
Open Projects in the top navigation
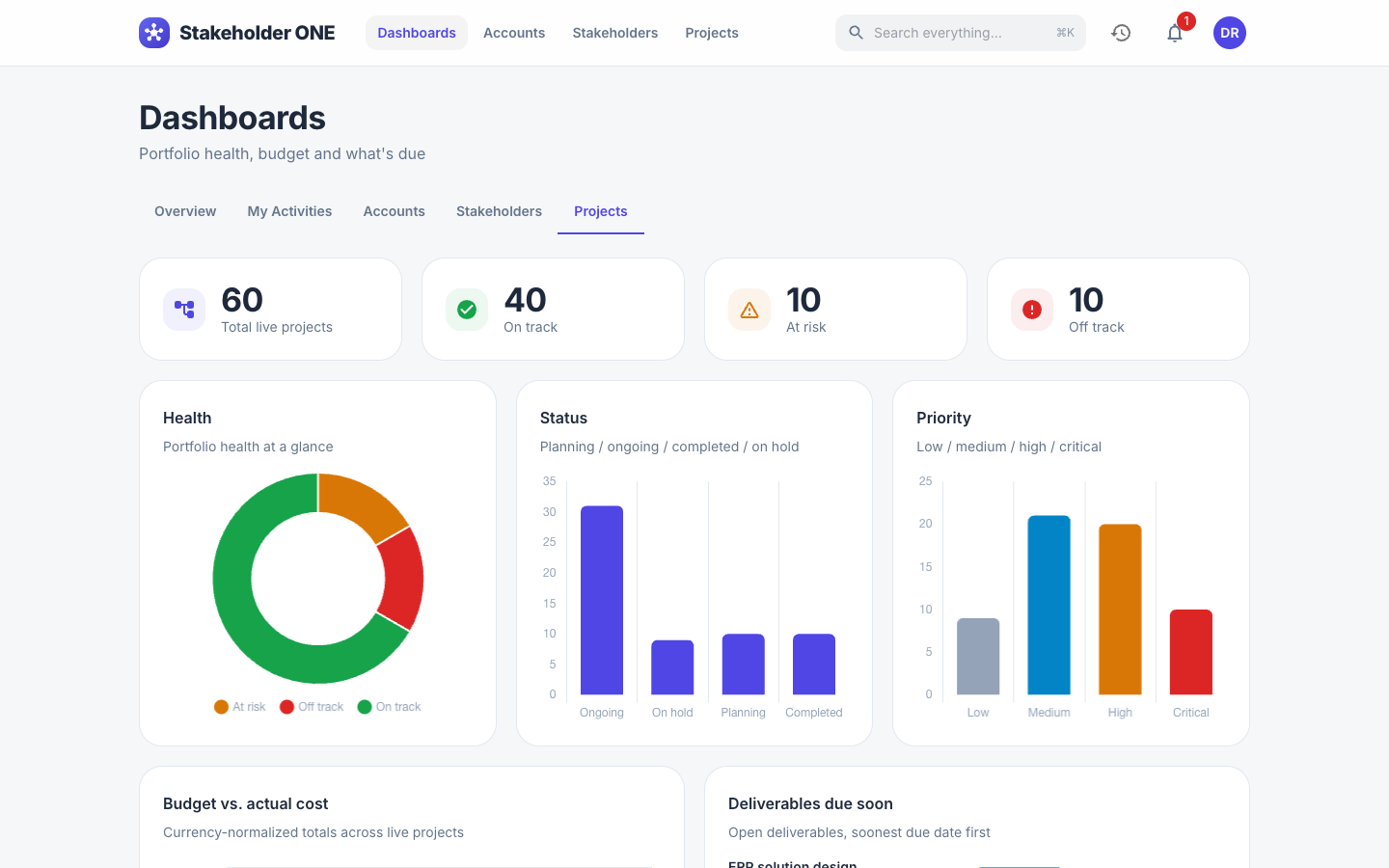[712, 33]
